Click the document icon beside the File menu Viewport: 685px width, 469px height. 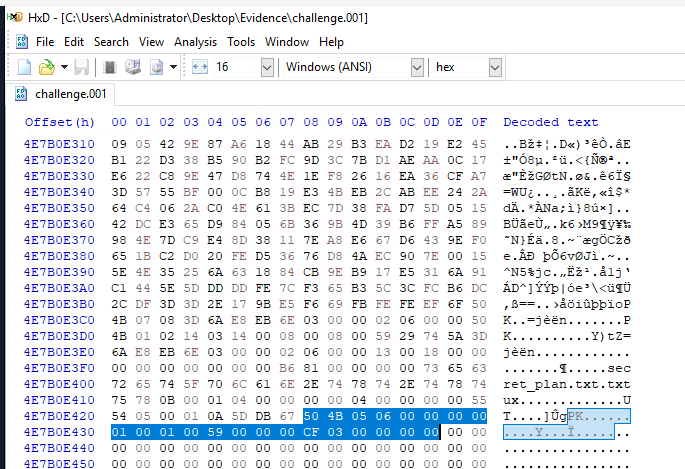click(21, 42)
